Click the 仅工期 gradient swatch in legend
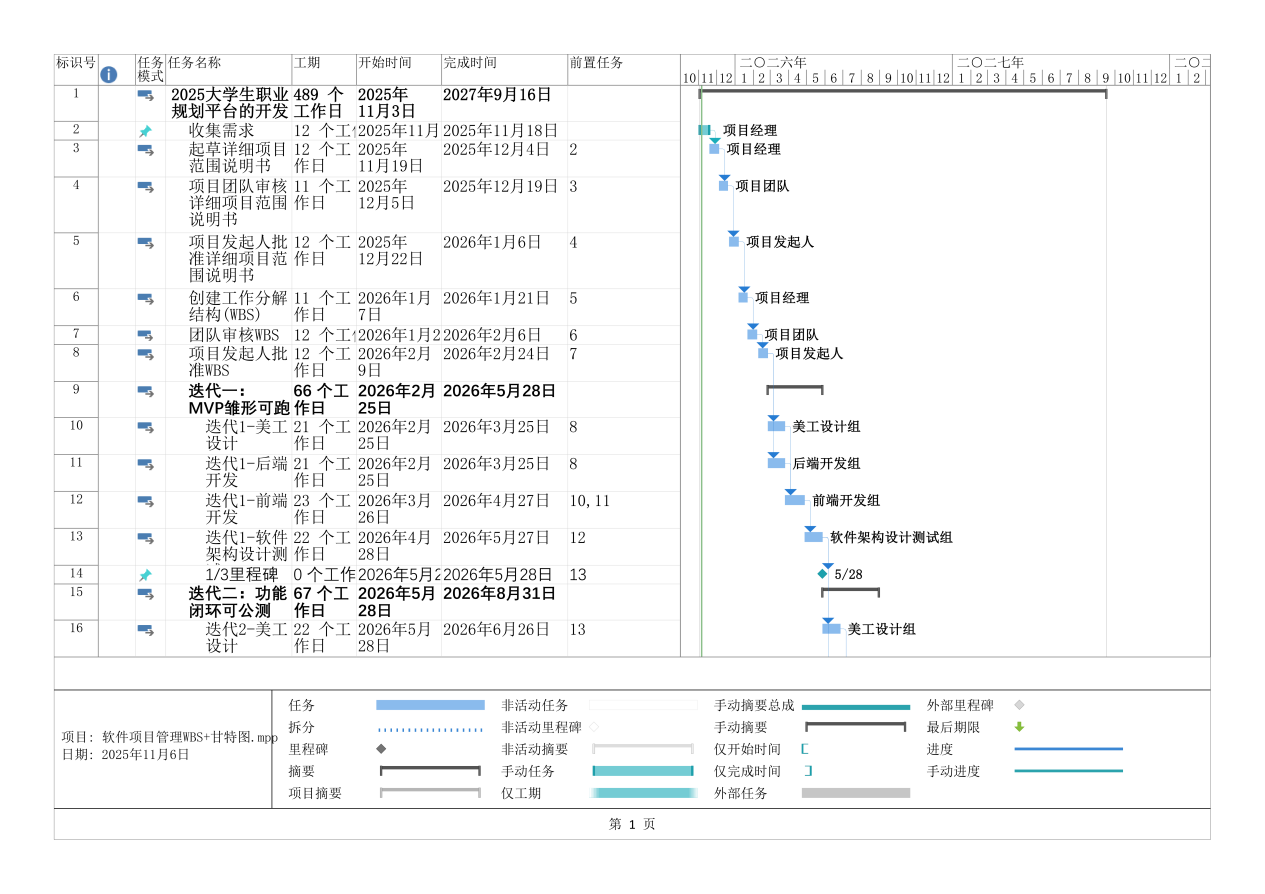This screenshot has height=894, width=1265. click(x=643, y=793)
